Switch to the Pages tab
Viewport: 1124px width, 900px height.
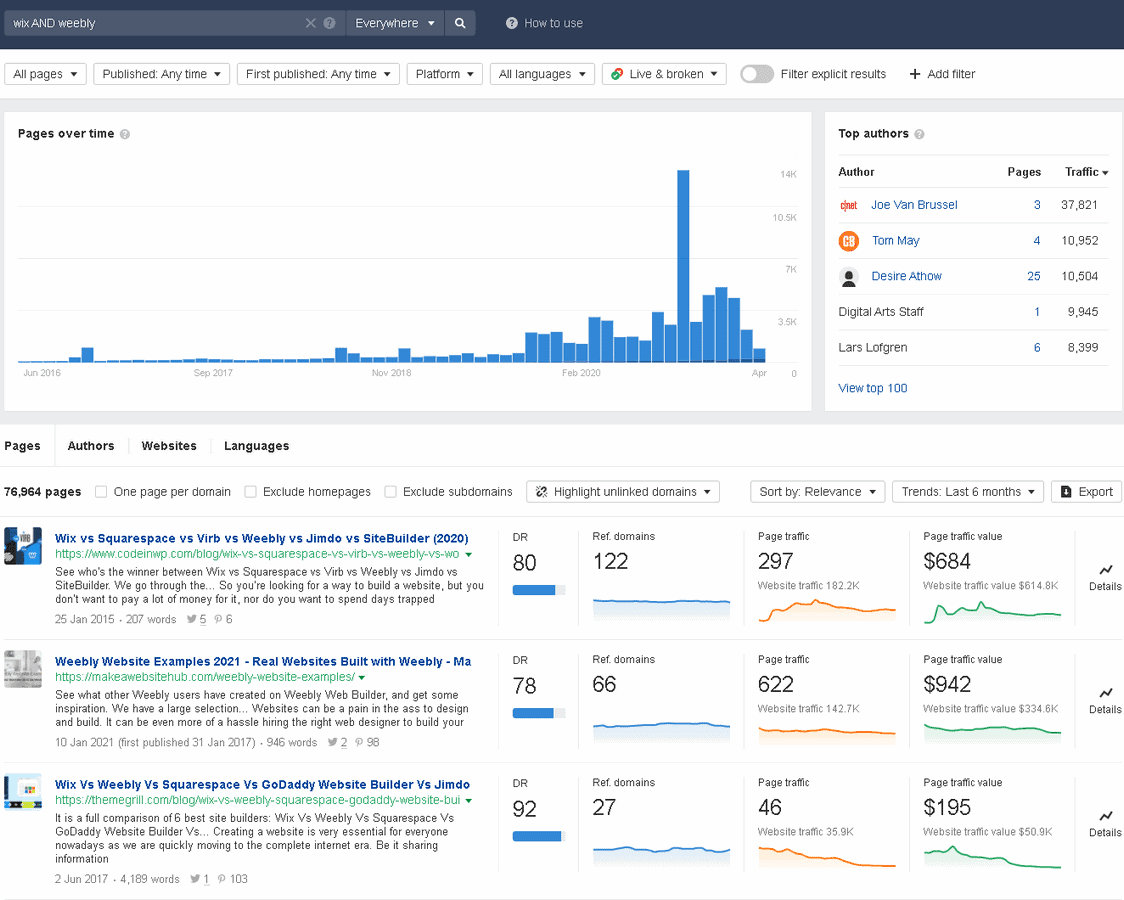22,446
